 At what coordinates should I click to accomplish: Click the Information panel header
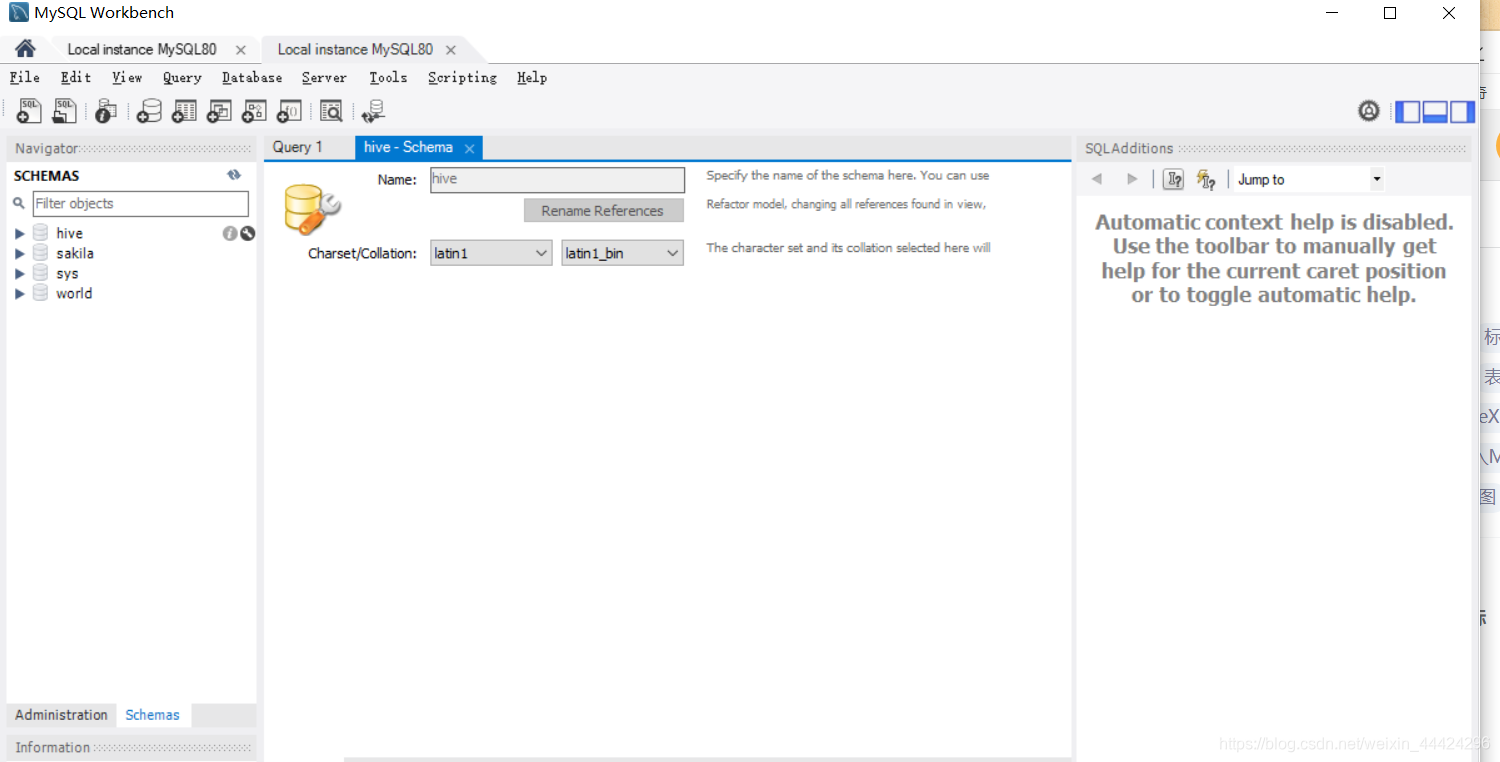pyautogui.click(x=131, y=747)
